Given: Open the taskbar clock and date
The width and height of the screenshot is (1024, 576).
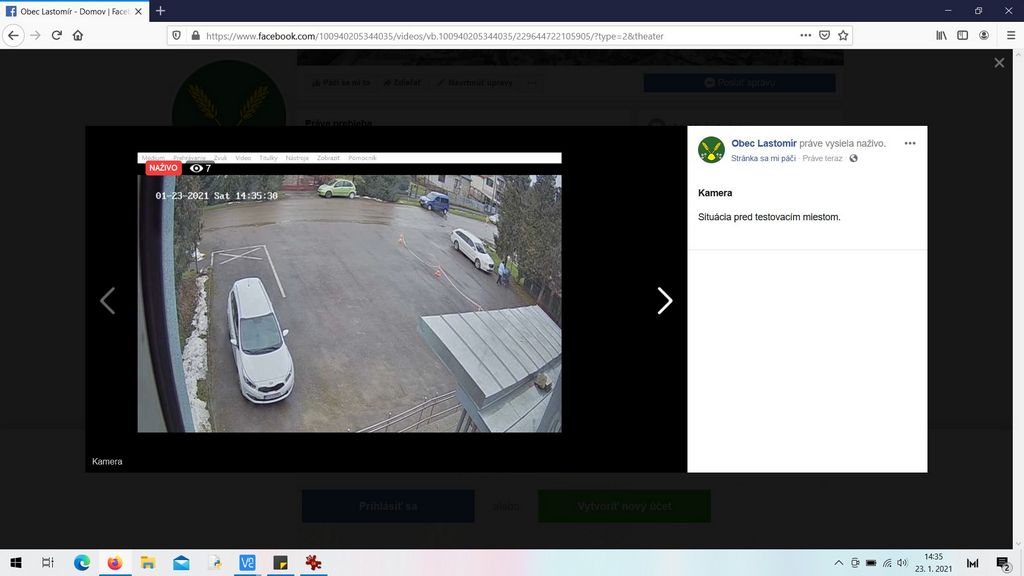Looking at the screenshot, I should tap(934, 562).
